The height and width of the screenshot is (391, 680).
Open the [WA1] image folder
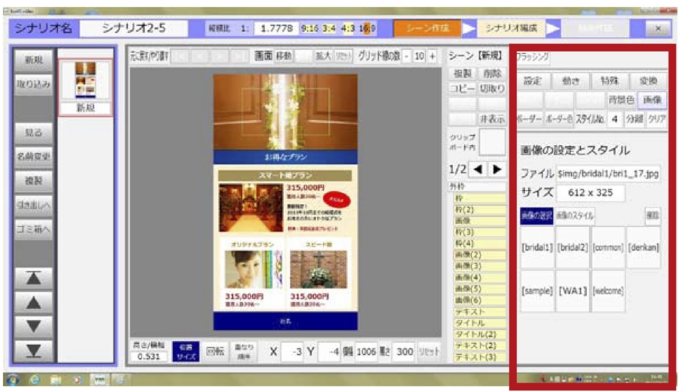coord(572,291)
